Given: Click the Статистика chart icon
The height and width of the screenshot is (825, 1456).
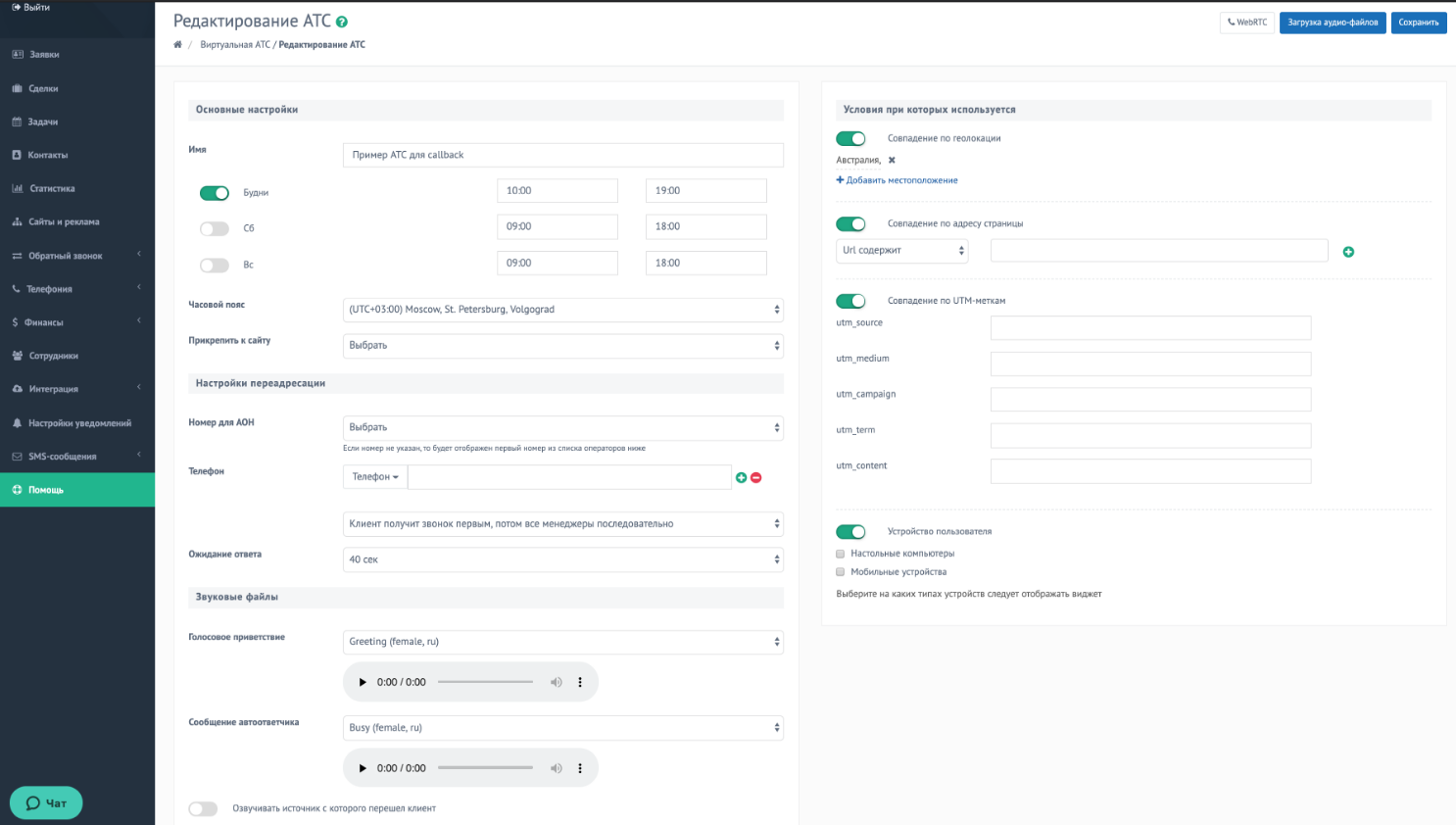Looking at the screenshot, I should pos(18,188).
